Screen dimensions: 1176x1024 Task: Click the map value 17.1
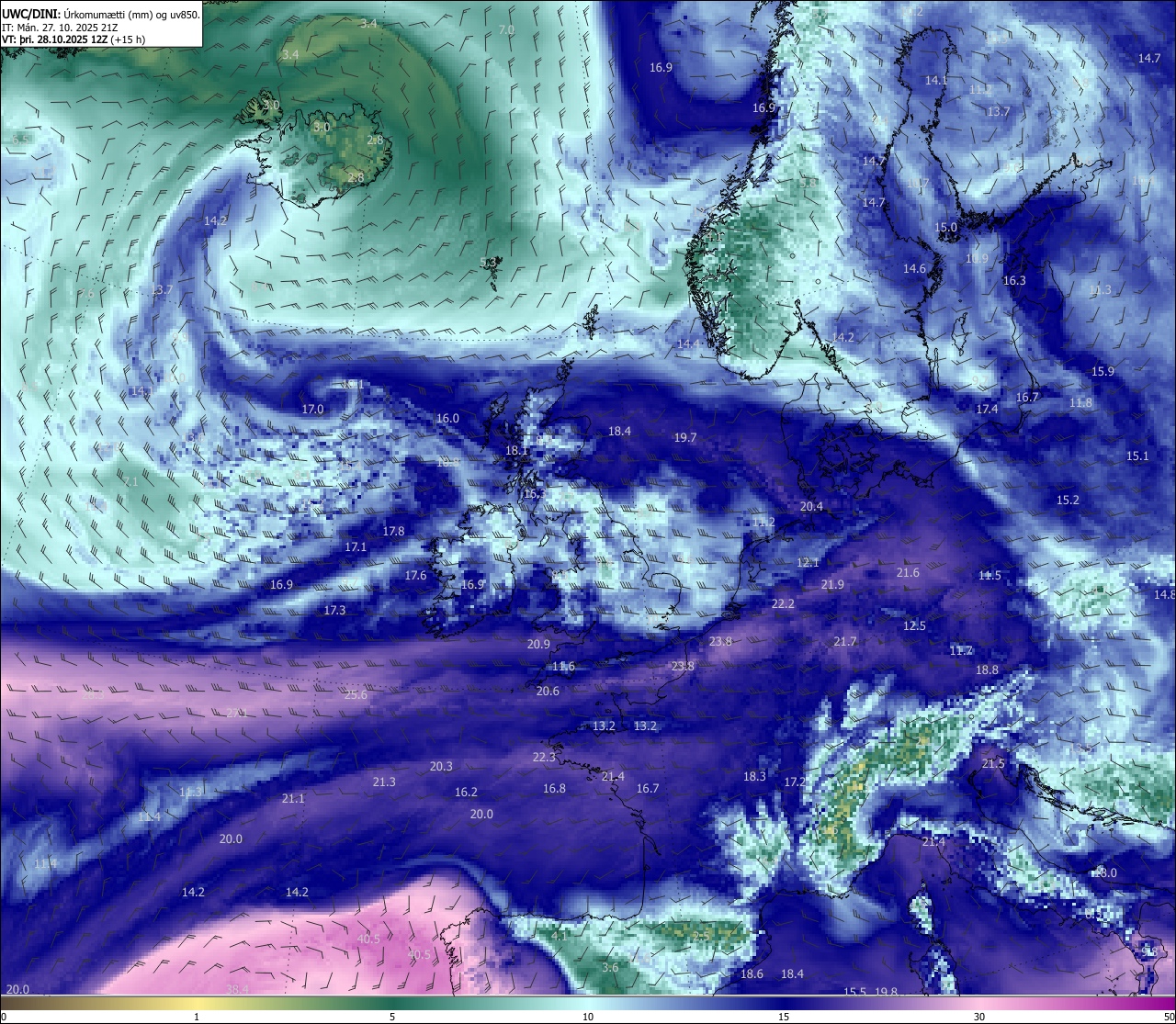(x=356, y=546)
